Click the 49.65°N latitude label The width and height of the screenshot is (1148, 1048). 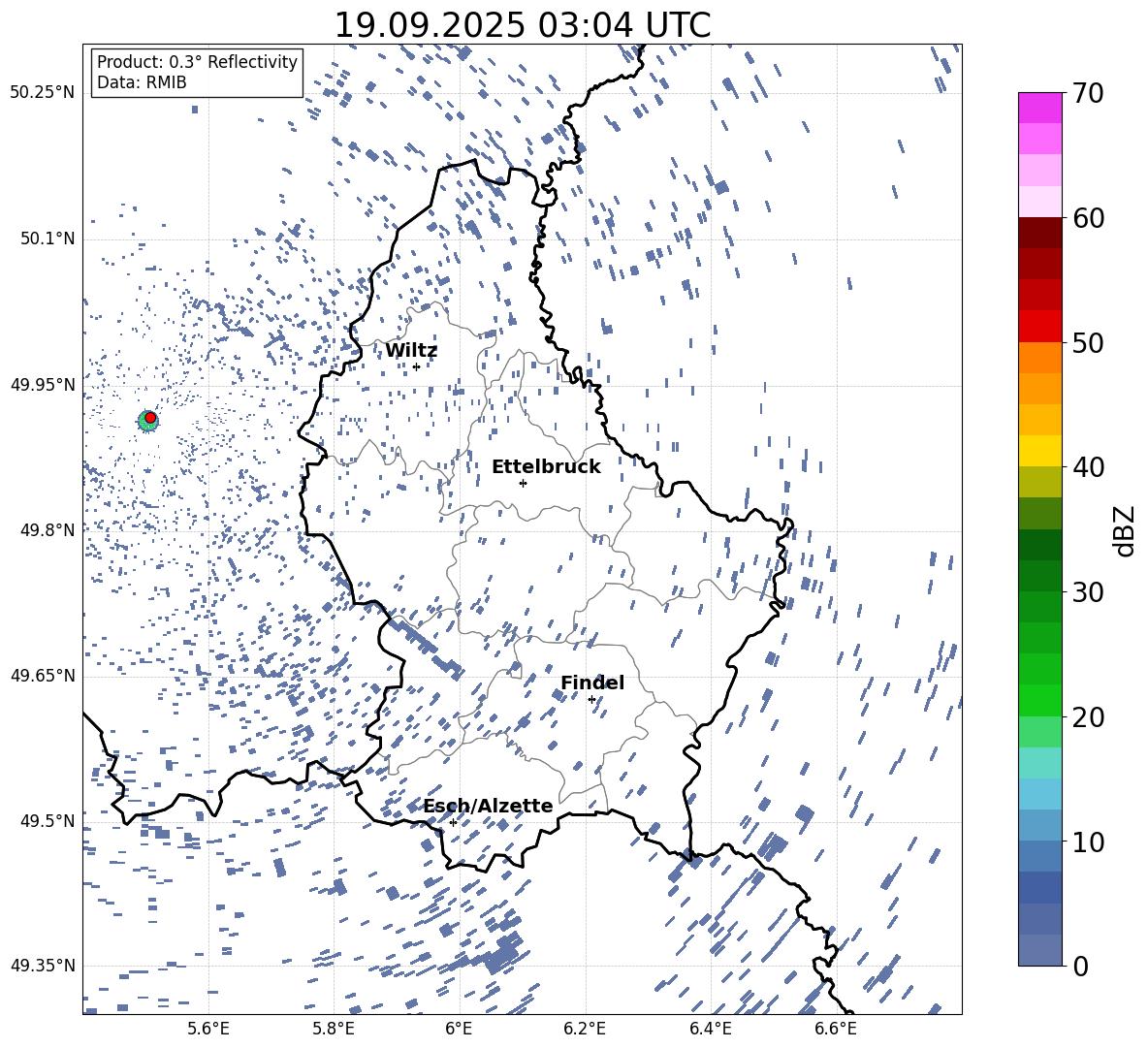click(x=43, y=676)
